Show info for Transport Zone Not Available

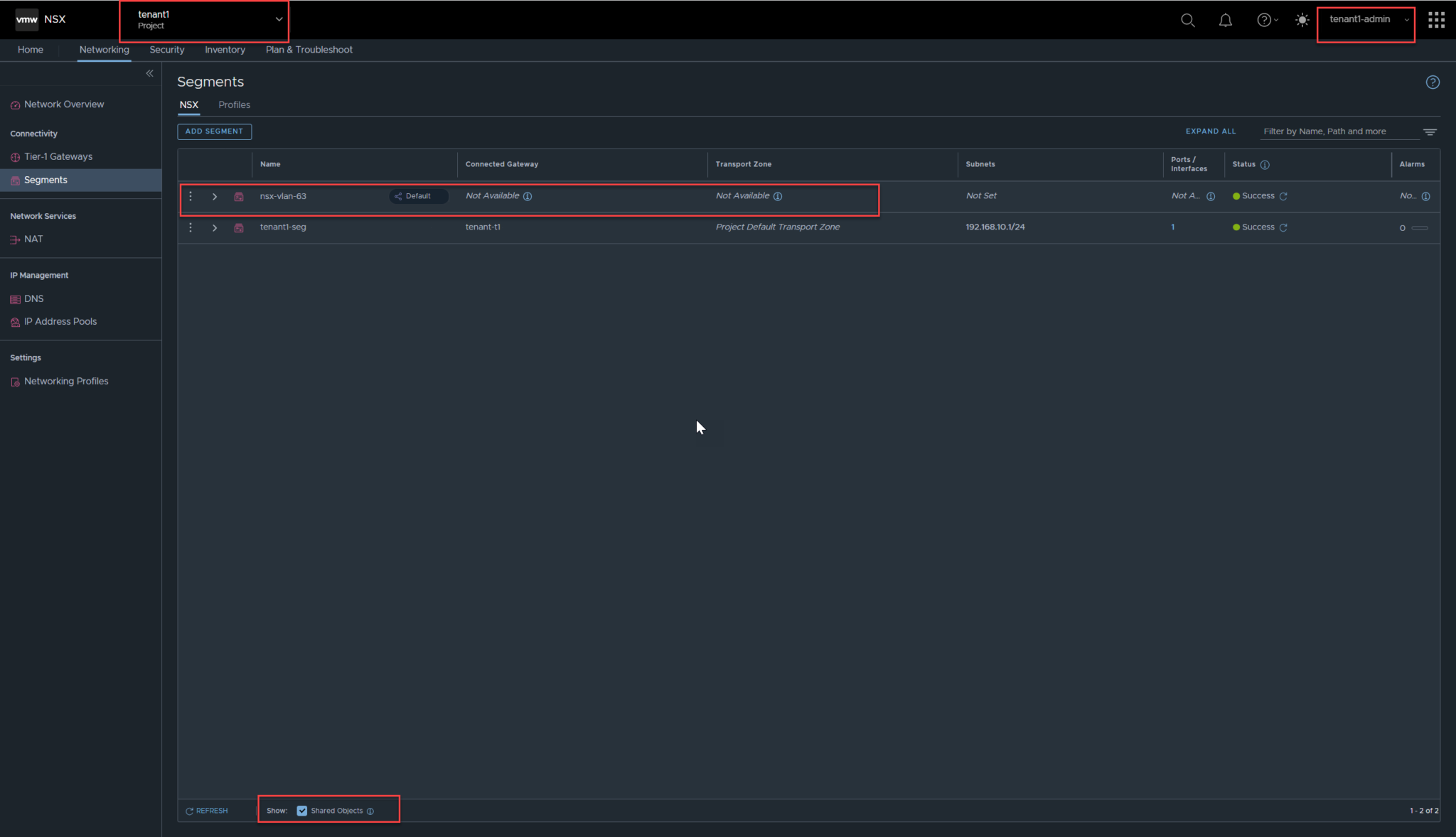coord(778,197)
